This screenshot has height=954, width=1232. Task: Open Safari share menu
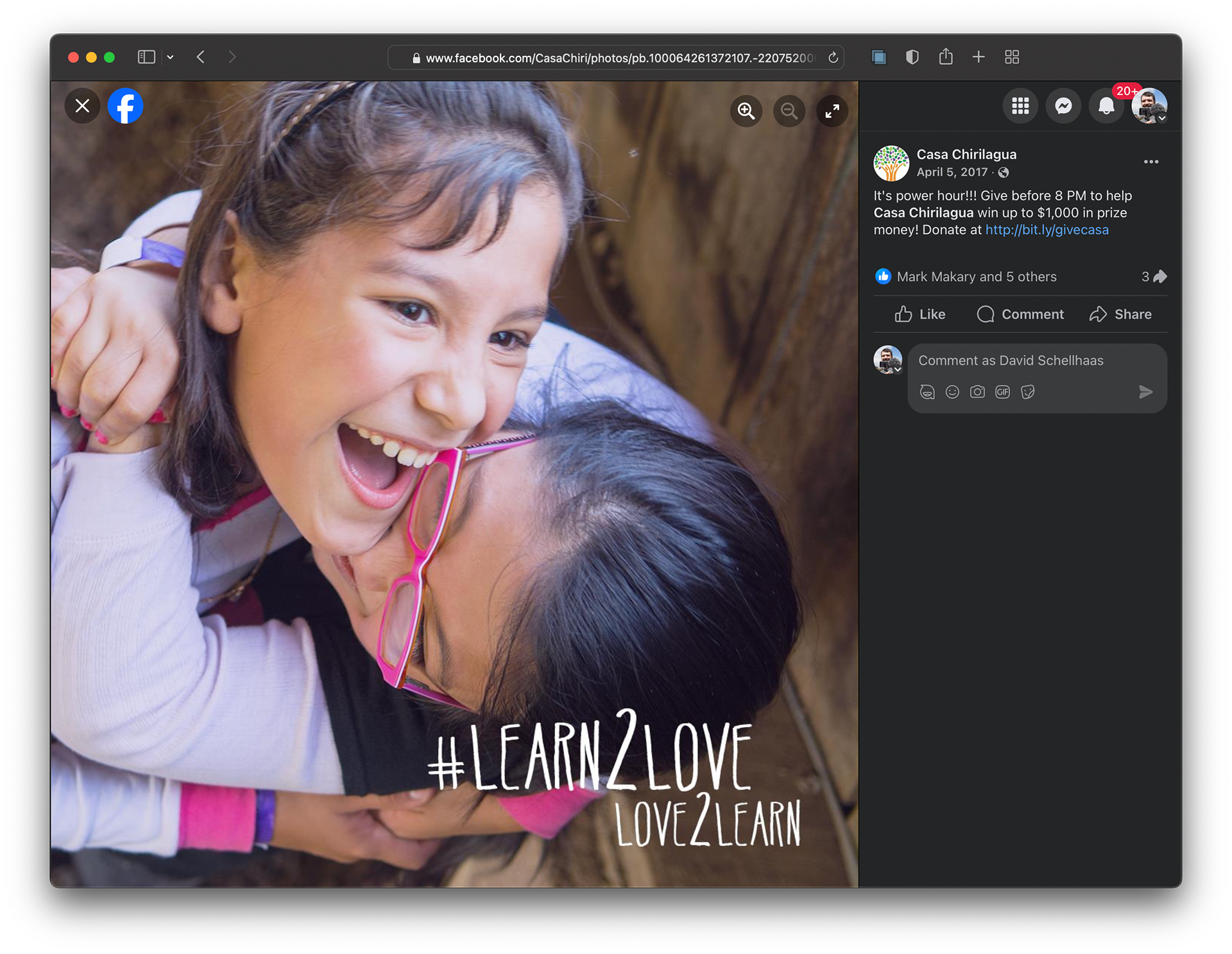tap(945, 56)
